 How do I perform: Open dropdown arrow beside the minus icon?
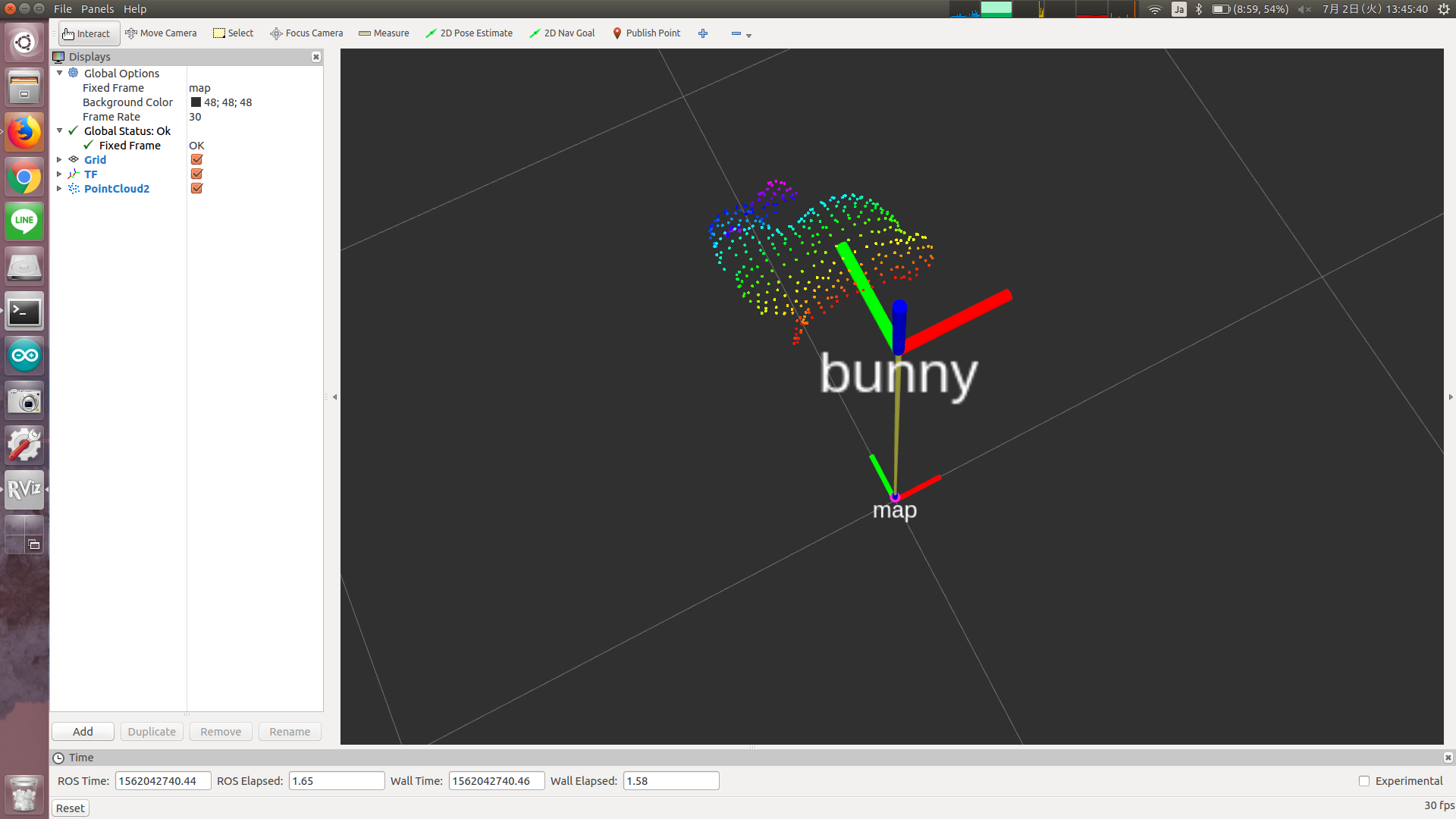749,35
